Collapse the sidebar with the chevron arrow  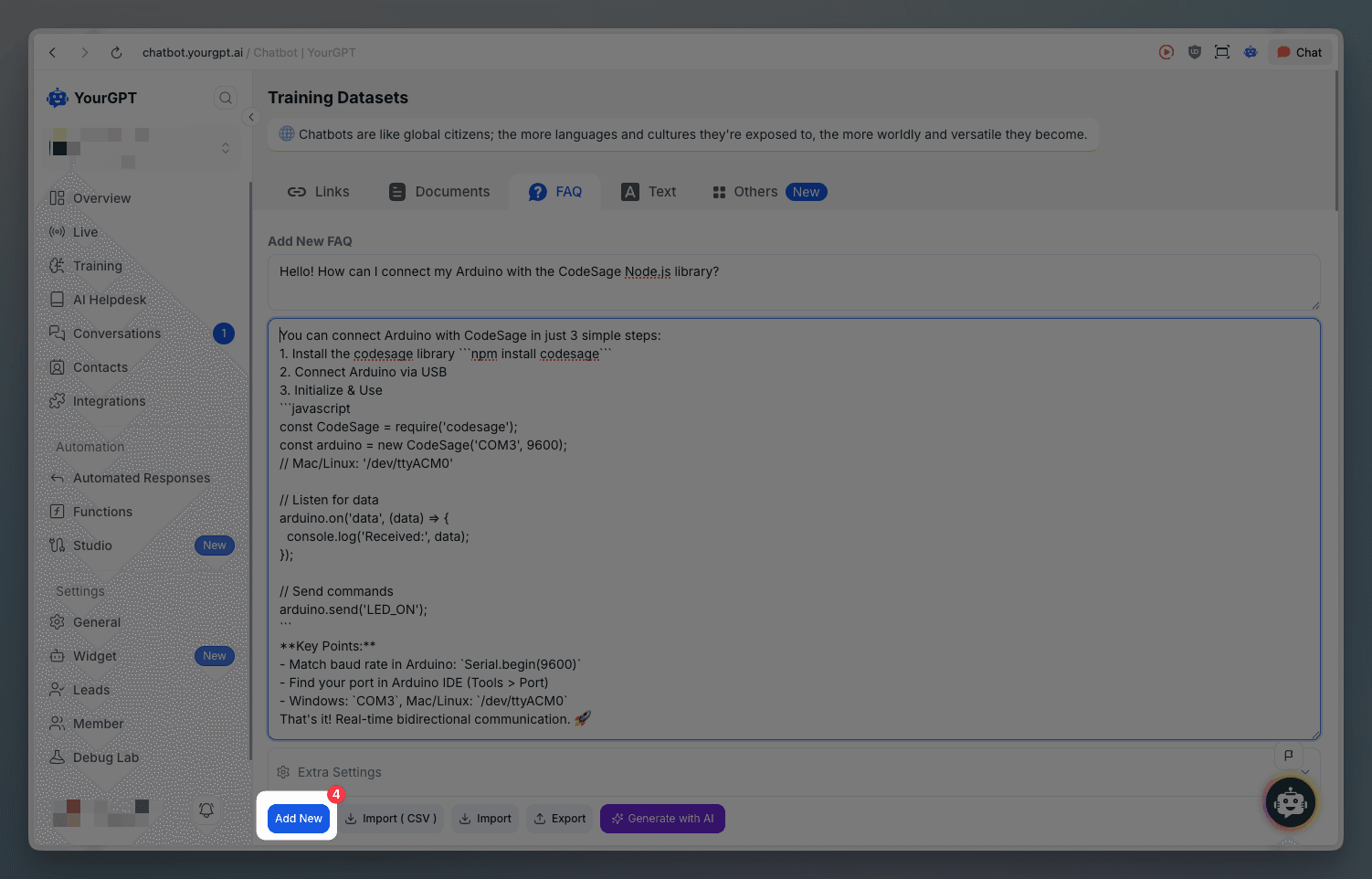[251, 117]
